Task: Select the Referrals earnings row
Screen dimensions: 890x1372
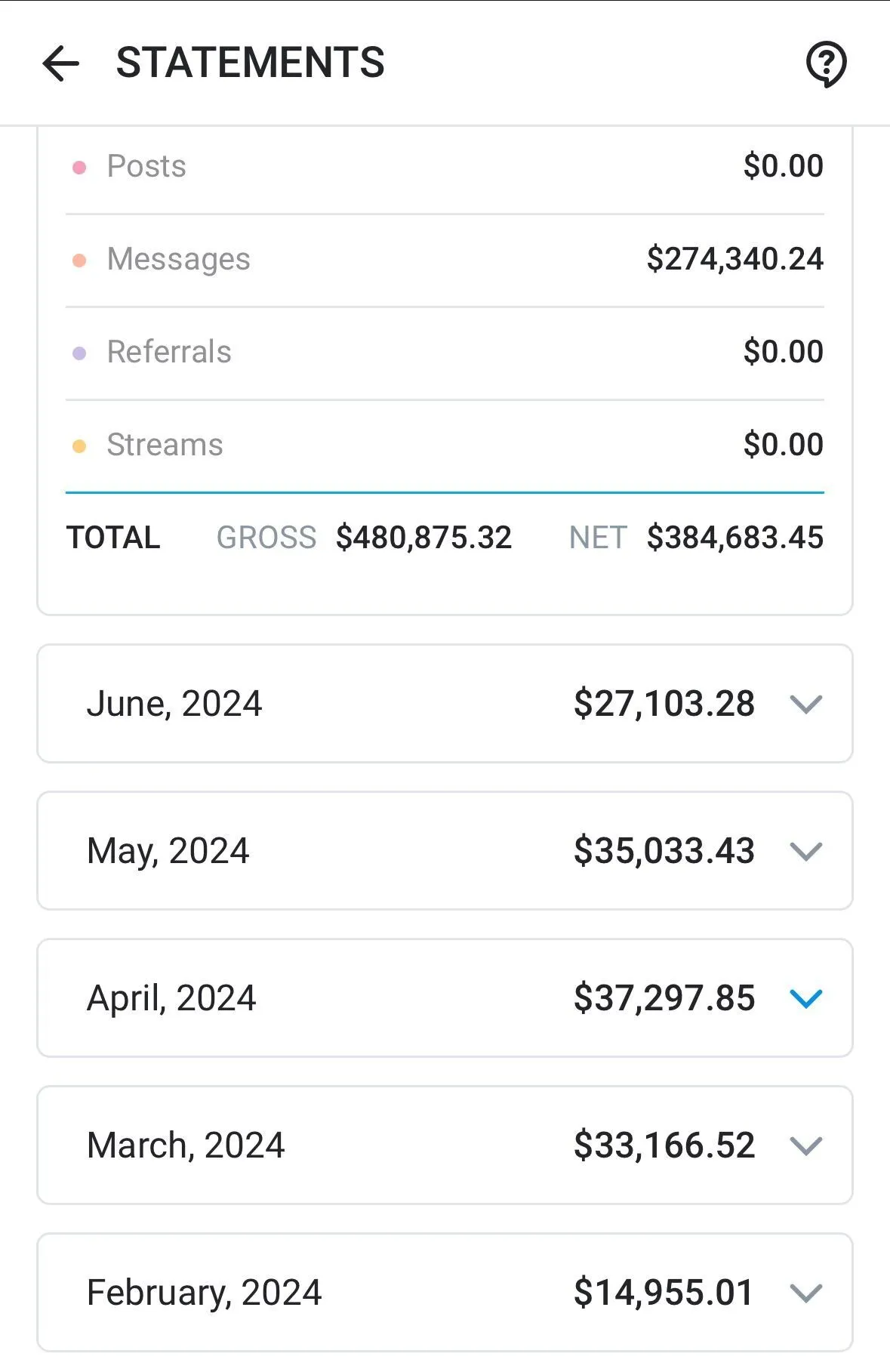Action: click(x=445, y=353)
